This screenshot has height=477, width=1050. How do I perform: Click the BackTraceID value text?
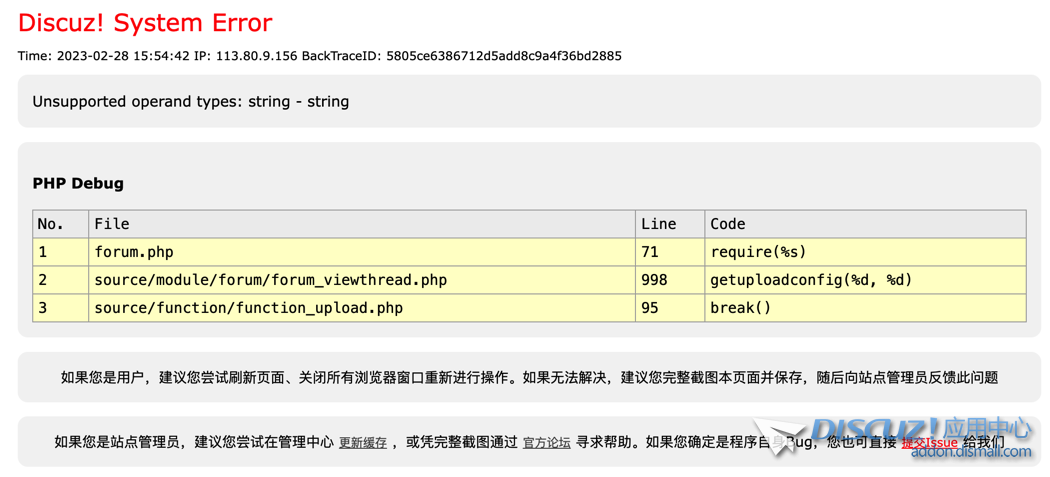point(504,56)
